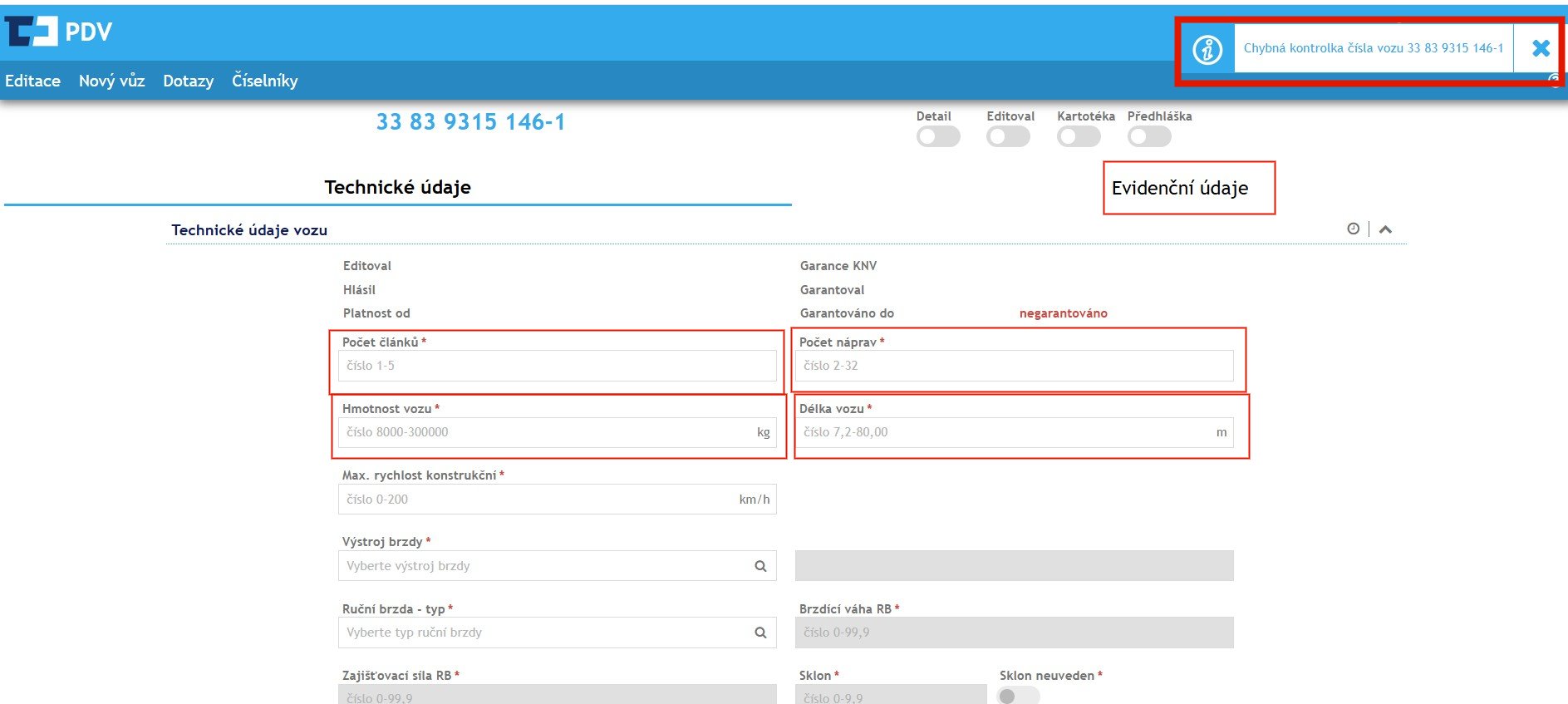Select the Technické údaje tab
This screenshot has width=1568, height=704.
coord(397,187)
